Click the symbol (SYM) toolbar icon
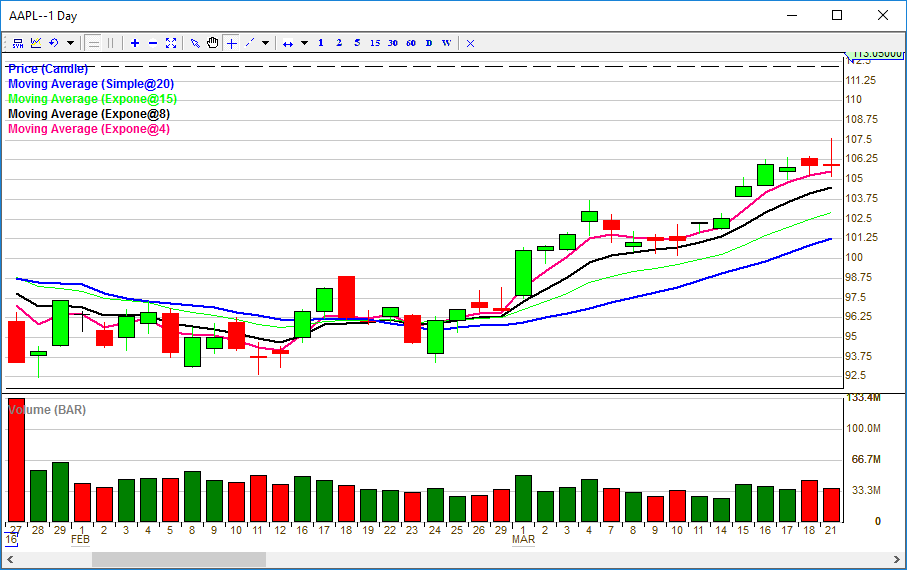Image resolution: width=907 pixels, height=570 pixels. click(x=18, y=43)
